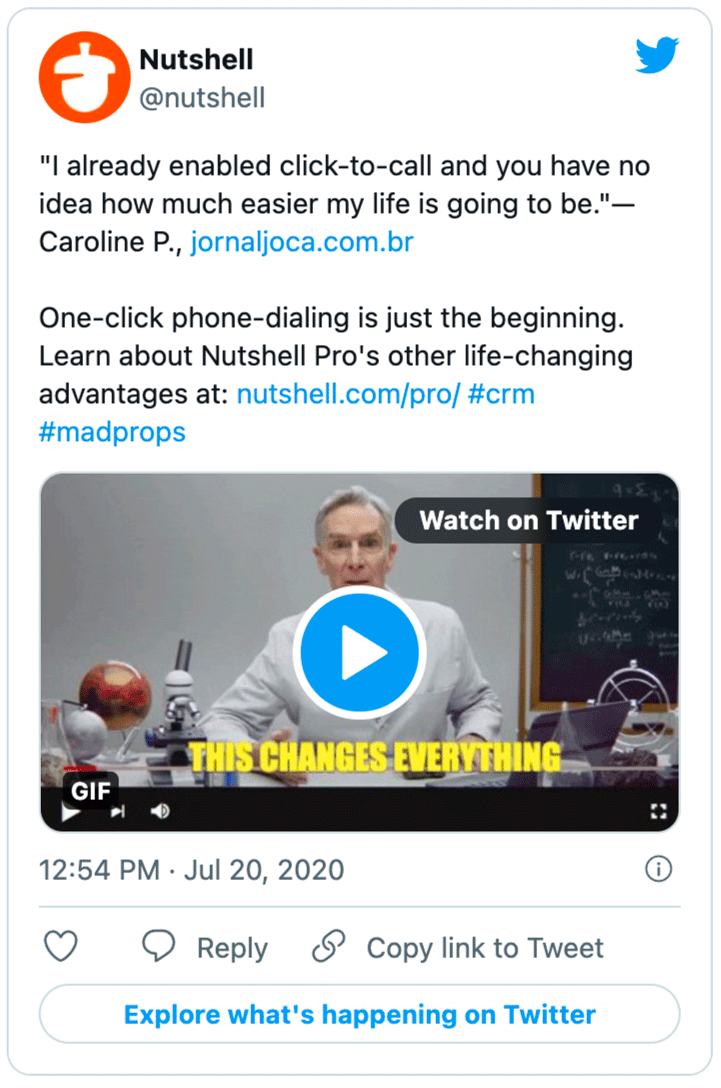Click the Twitter bird icon

click(657, 57)
